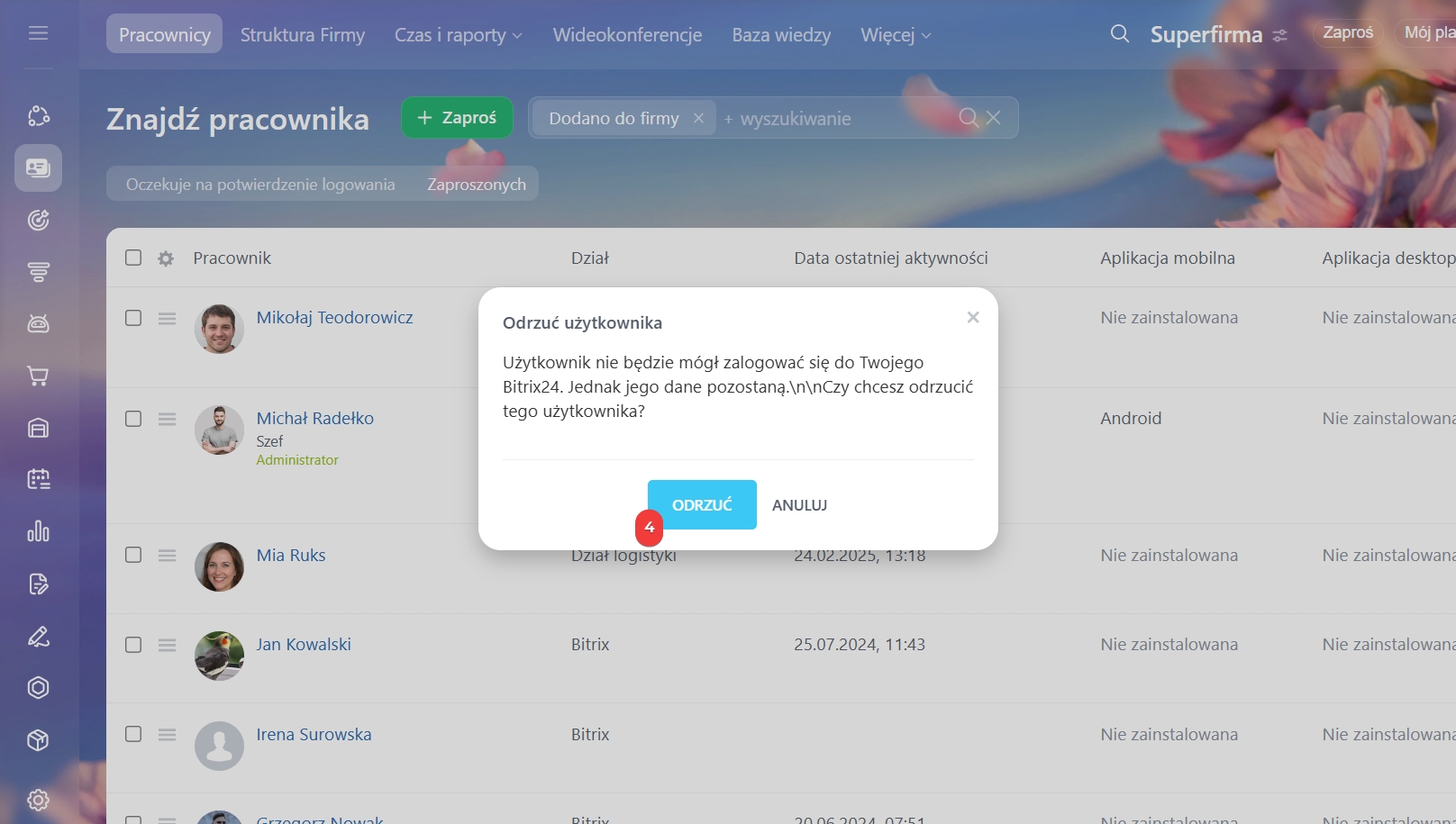Viewport: 1456px width, 824px height.
Task: Click the search magnifier in top bar
Action: (1119, 34)
